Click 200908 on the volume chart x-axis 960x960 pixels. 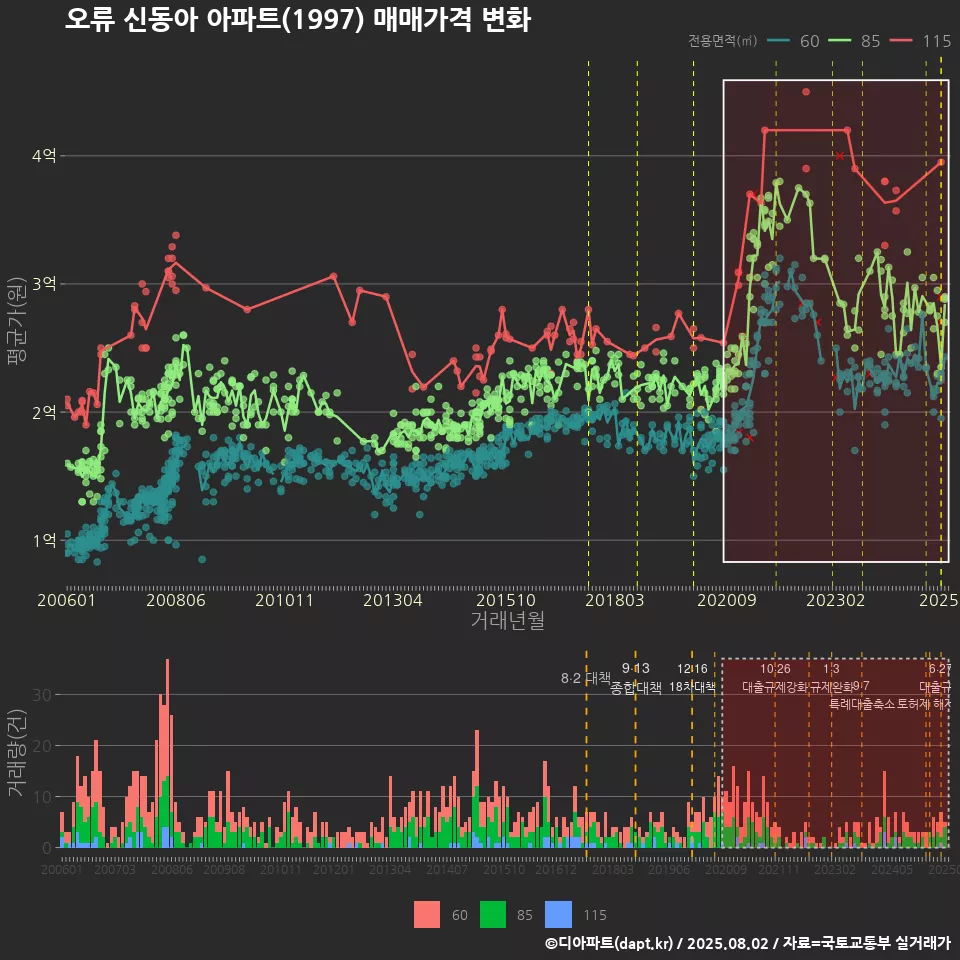(x=224, y=869)
